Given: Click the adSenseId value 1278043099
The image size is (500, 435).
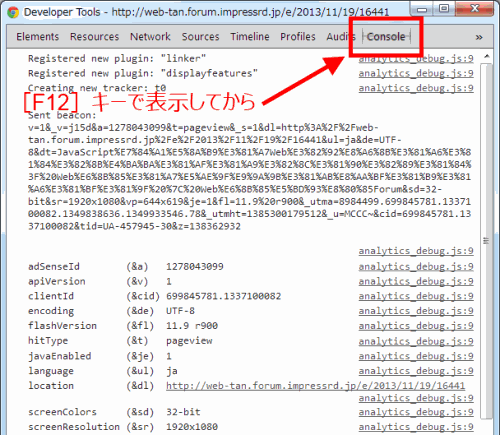Looking at the screenshot, I should [195, 267].
